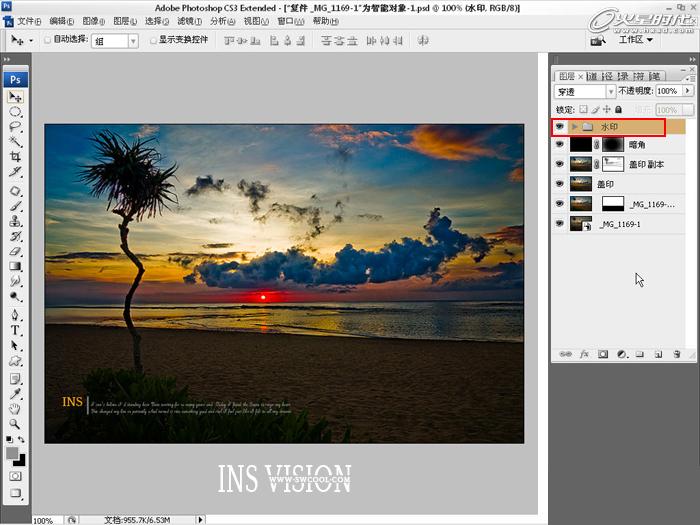Open the 文件 menu

(29, 21)
